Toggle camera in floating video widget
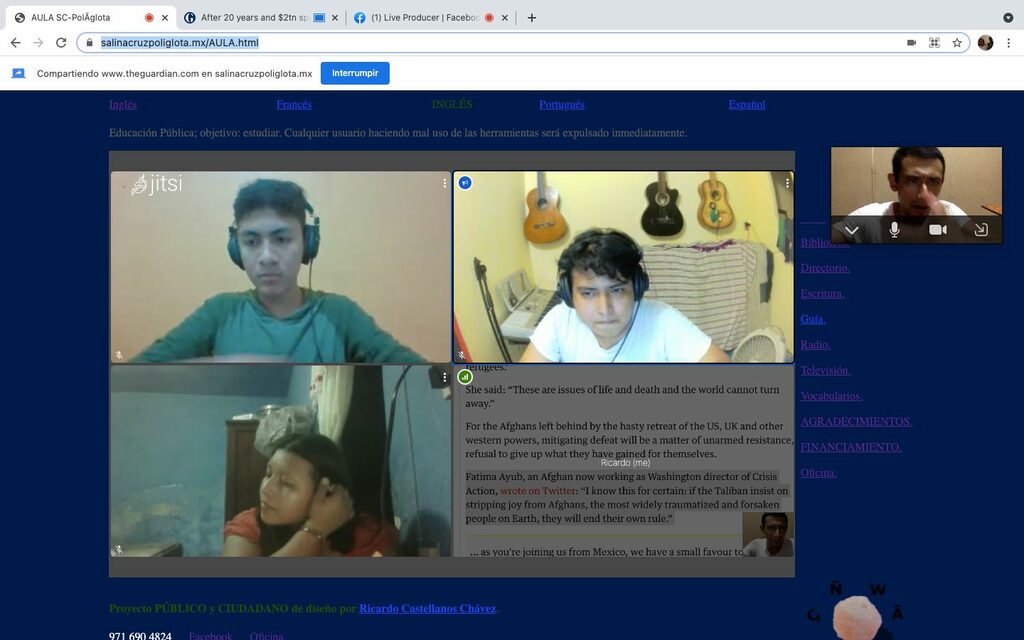Screen dimensions: 1024x640 pos(937,230)
